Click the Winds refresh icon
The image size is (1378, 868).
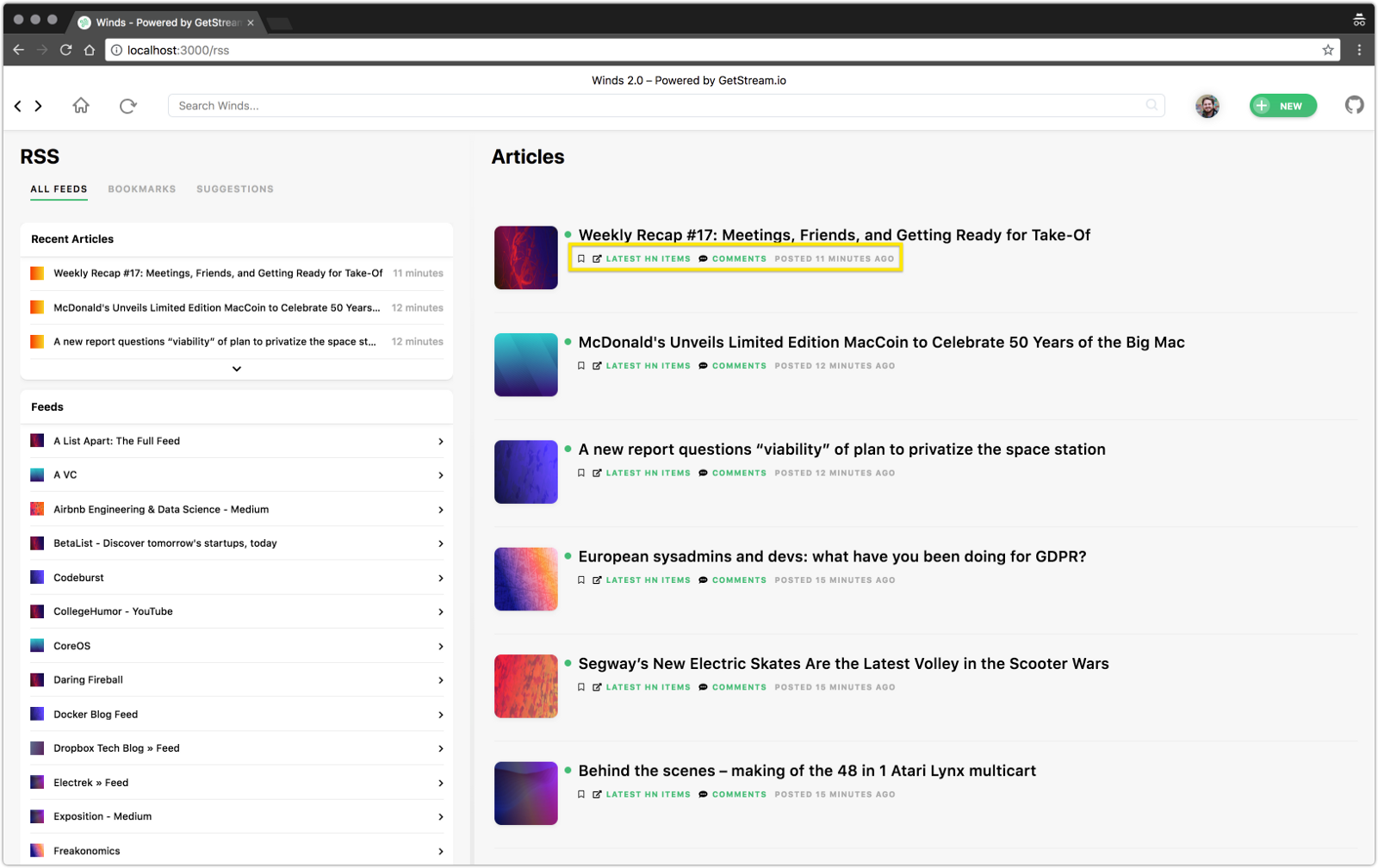(x=127, y=105)
